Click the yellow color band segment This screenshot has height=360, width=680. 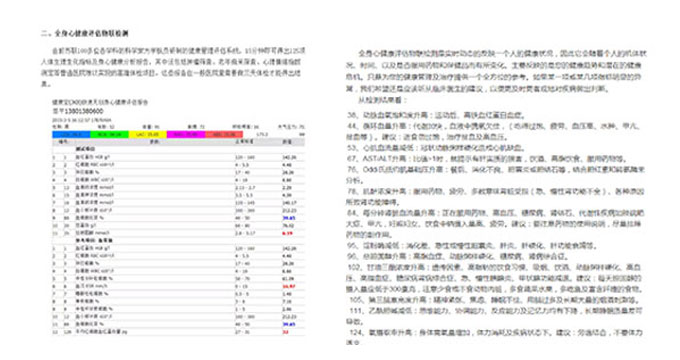point(147,134)
